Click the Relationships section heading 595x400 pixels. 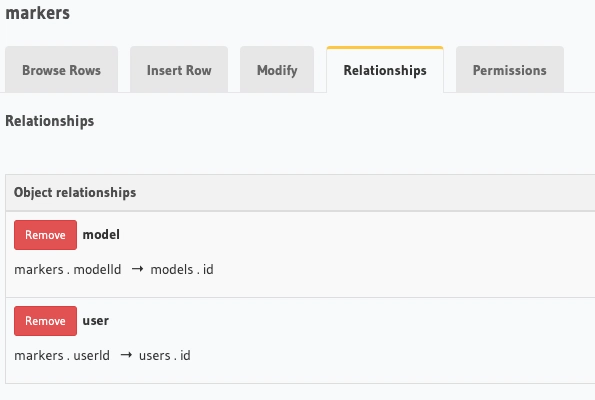click(x=50, y=121)
